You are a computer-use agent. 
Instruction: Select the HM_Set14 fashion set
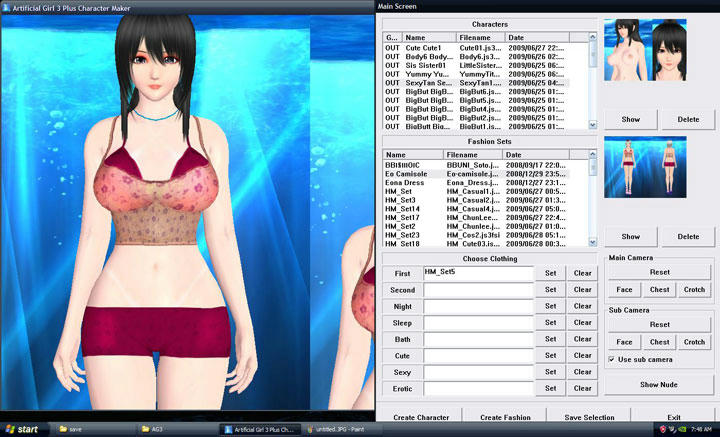point(476,209)
